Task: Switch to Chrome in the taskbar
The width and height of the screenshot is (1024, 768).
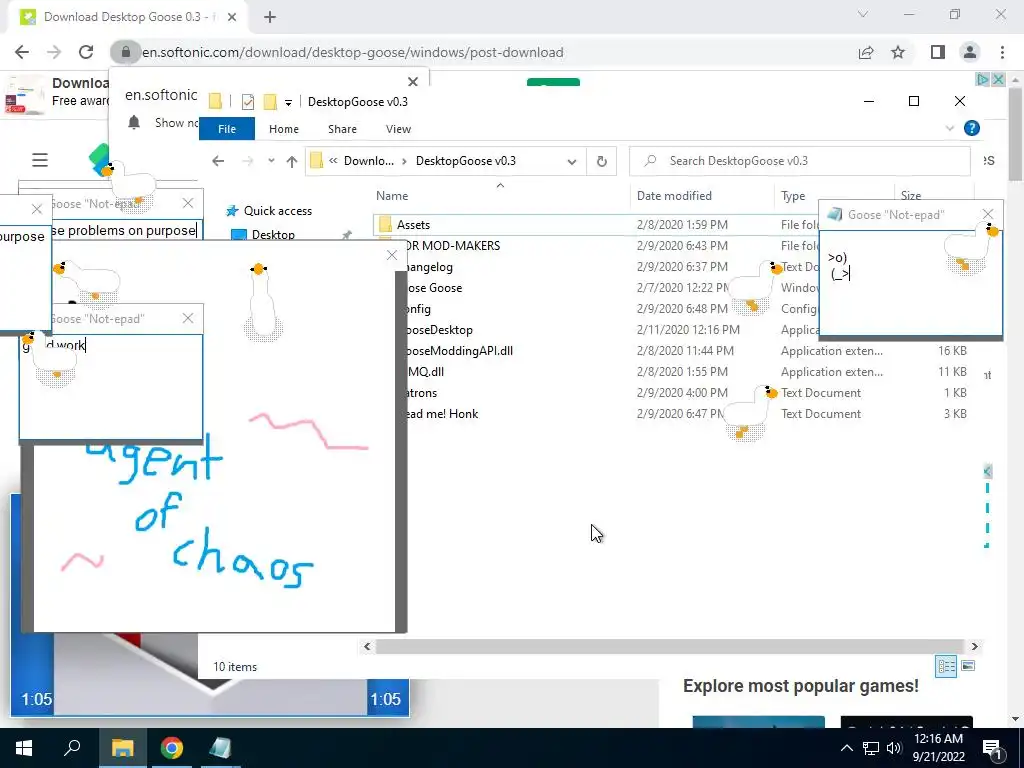Action: [x=172, y=748]
